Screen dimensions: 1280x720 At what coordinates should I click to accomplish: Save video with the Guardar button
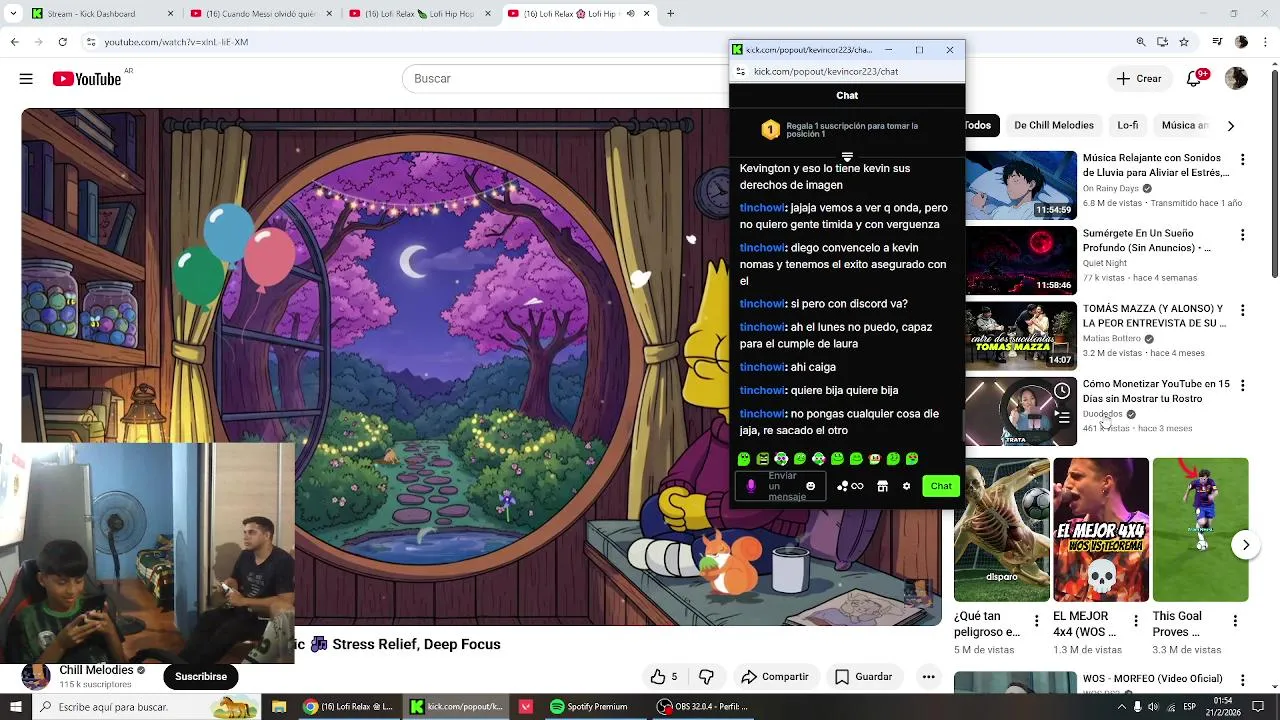(864, 677)
